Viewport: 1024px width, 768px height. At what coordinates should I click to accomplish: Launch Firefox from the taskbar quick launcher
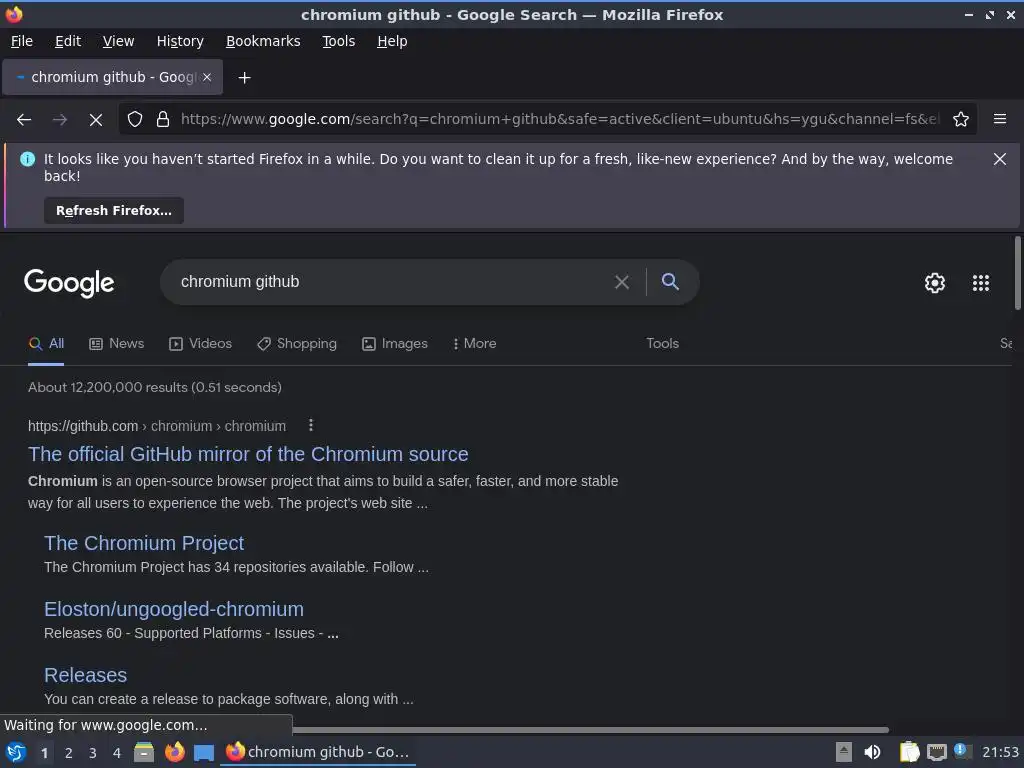174,752
